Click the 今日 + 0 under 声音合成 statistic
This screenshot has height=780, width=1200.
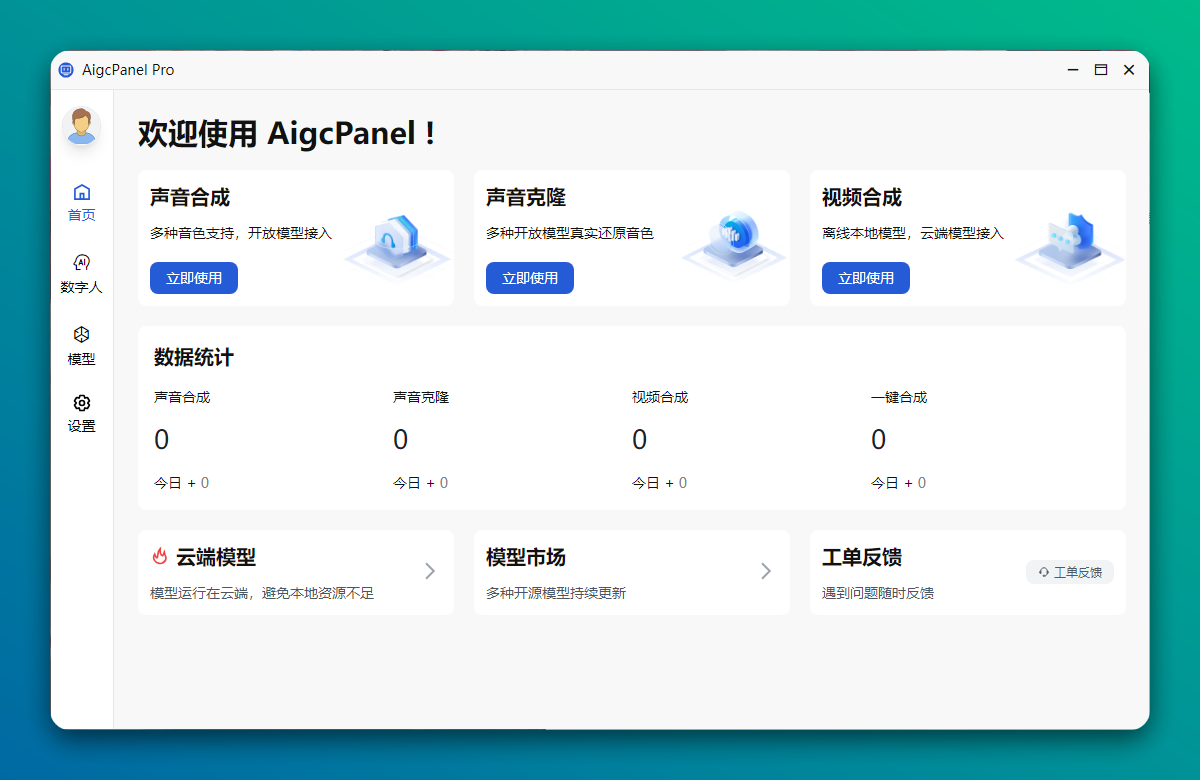click(181, 483)
